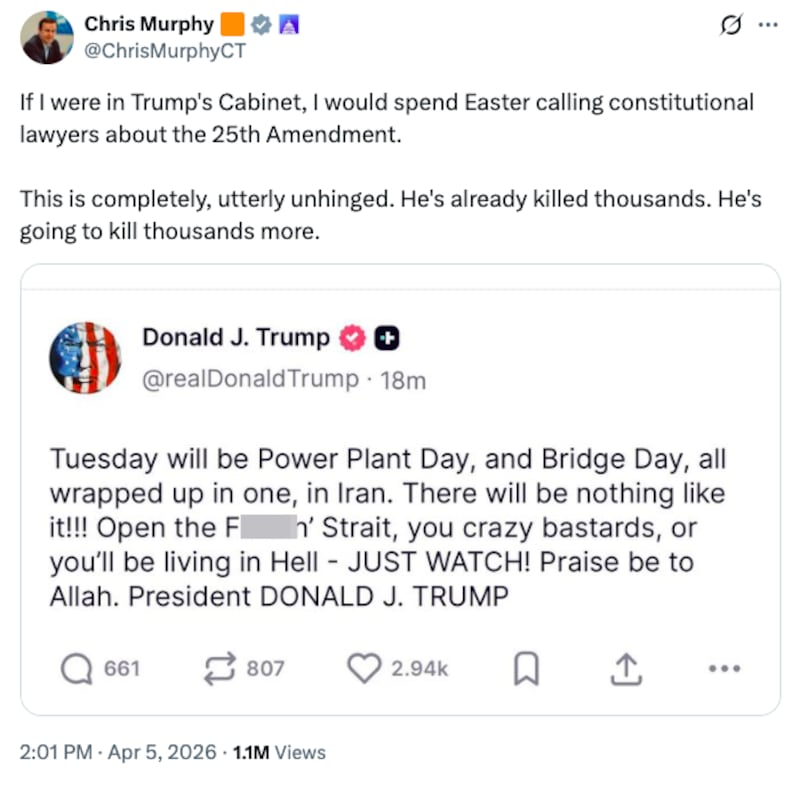Click the purple affiliation badge by Chris Murphy
The width and height of the screenshot is (800, 786).
coord(281,23)
